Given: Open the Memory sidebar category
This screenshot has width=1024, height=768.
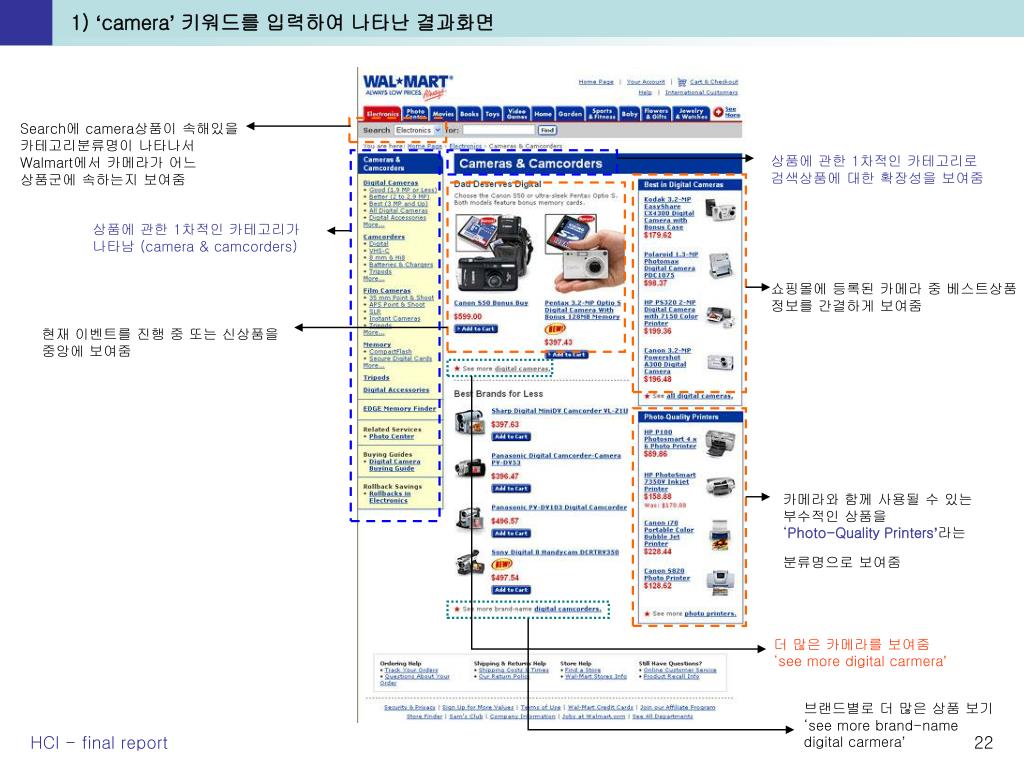Looking at the screenshot, I should coord(377,345).
